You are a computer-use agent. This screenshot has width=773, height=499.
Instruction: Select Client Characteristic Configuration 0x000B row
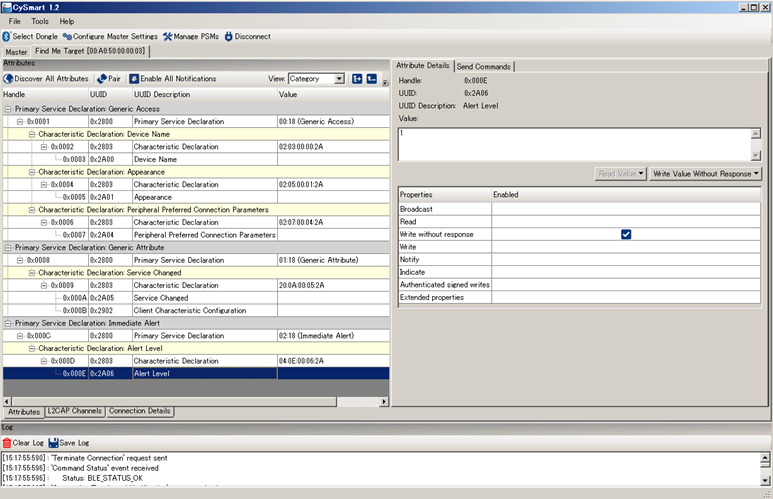[196, 311]
